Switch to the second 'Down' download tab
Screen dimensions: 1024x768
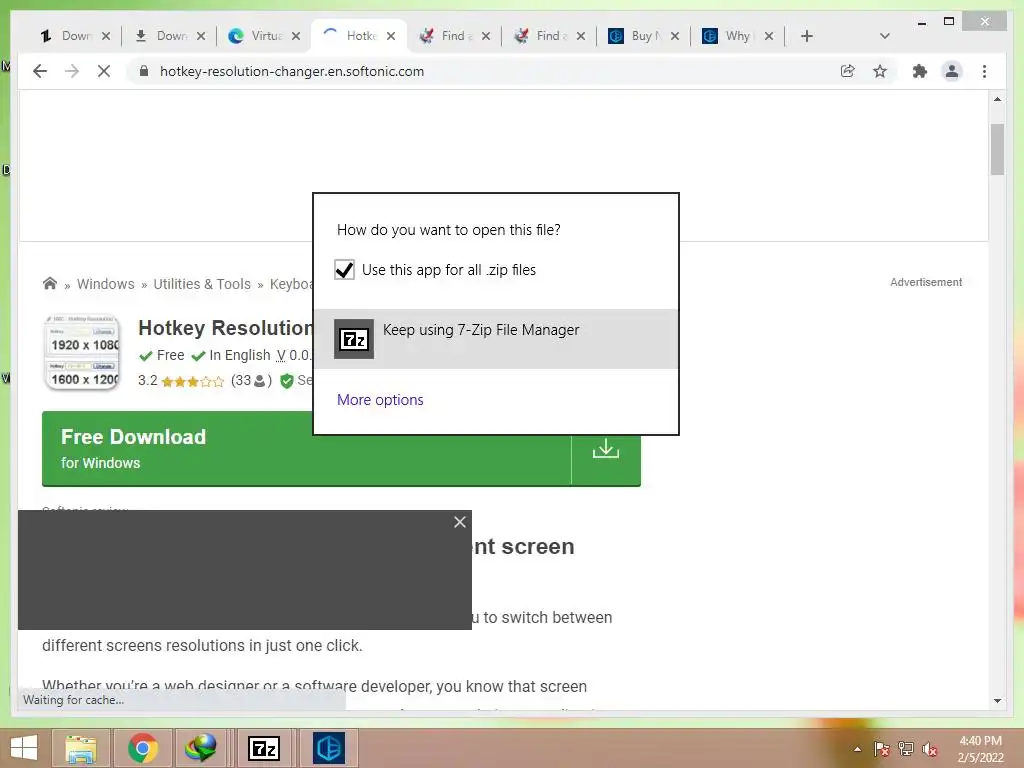pyautogui.click(x=163, y=36)
